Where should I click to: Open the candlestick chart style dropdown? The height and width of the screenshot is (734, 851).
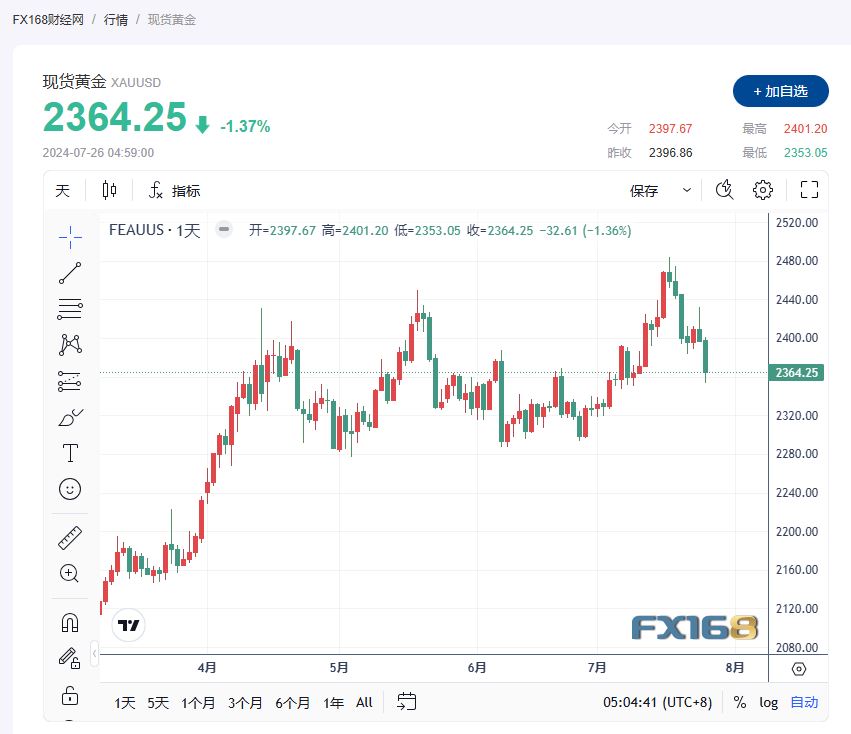pyautogui.click(x=109, y=190)
